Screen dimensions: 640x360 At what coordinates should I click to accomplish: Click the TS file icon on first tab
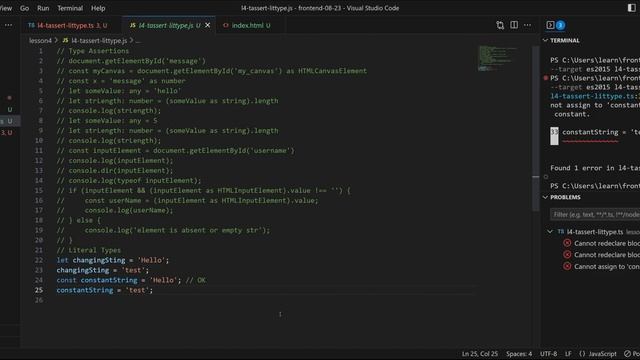point(31,25)
